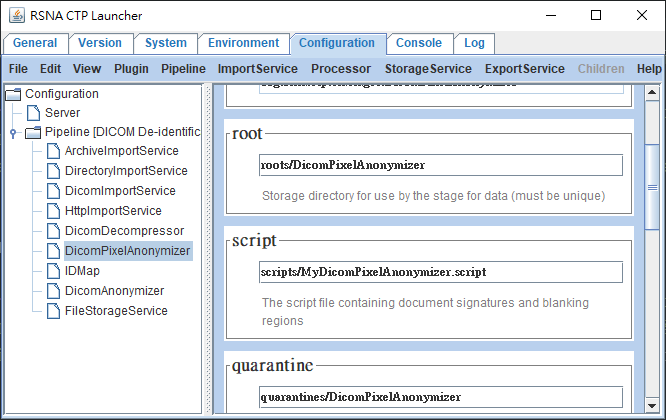Image resolution: width=666 pixels, height=420 pixels.
Task: Click the Java icon in the title bar
Action: [17, 15]
